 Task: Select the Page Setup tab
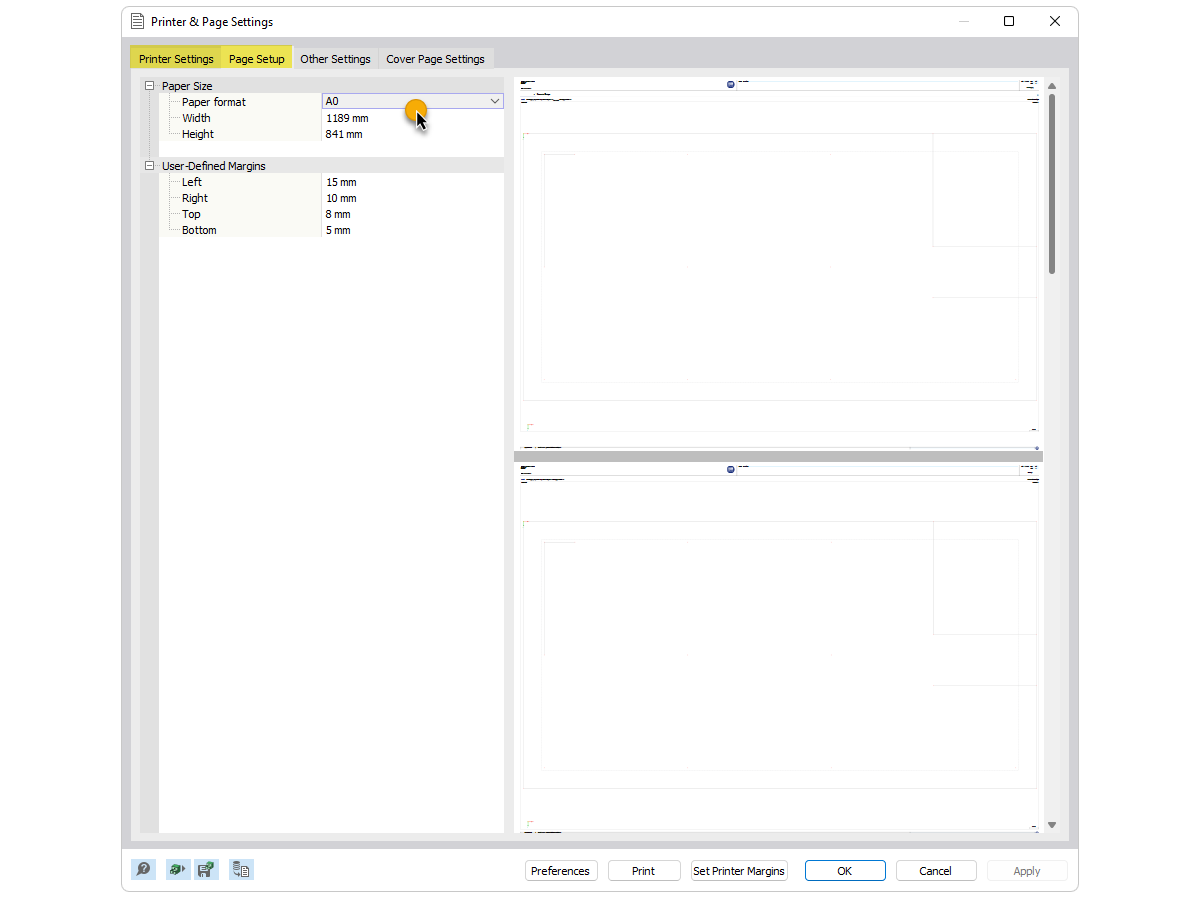256,58
